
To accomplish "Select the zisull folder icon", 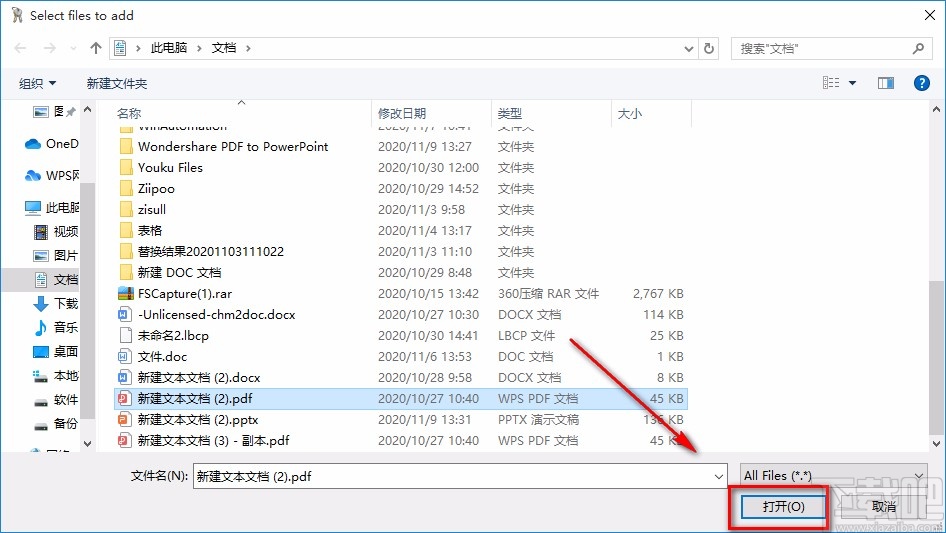I will click(x=125, y=209).
